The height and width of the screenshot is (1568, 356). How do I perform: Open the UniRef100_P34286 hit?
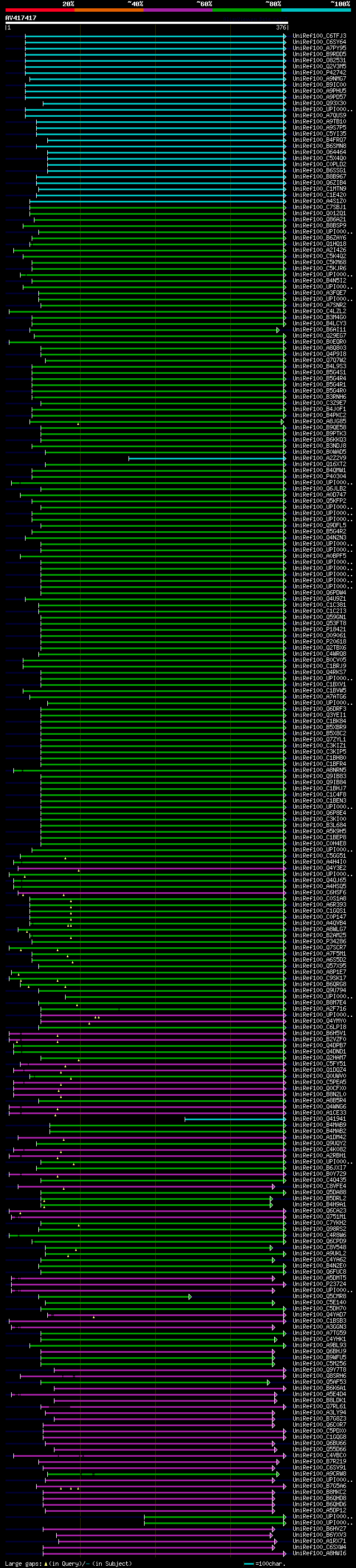click(x=319, y=942)
